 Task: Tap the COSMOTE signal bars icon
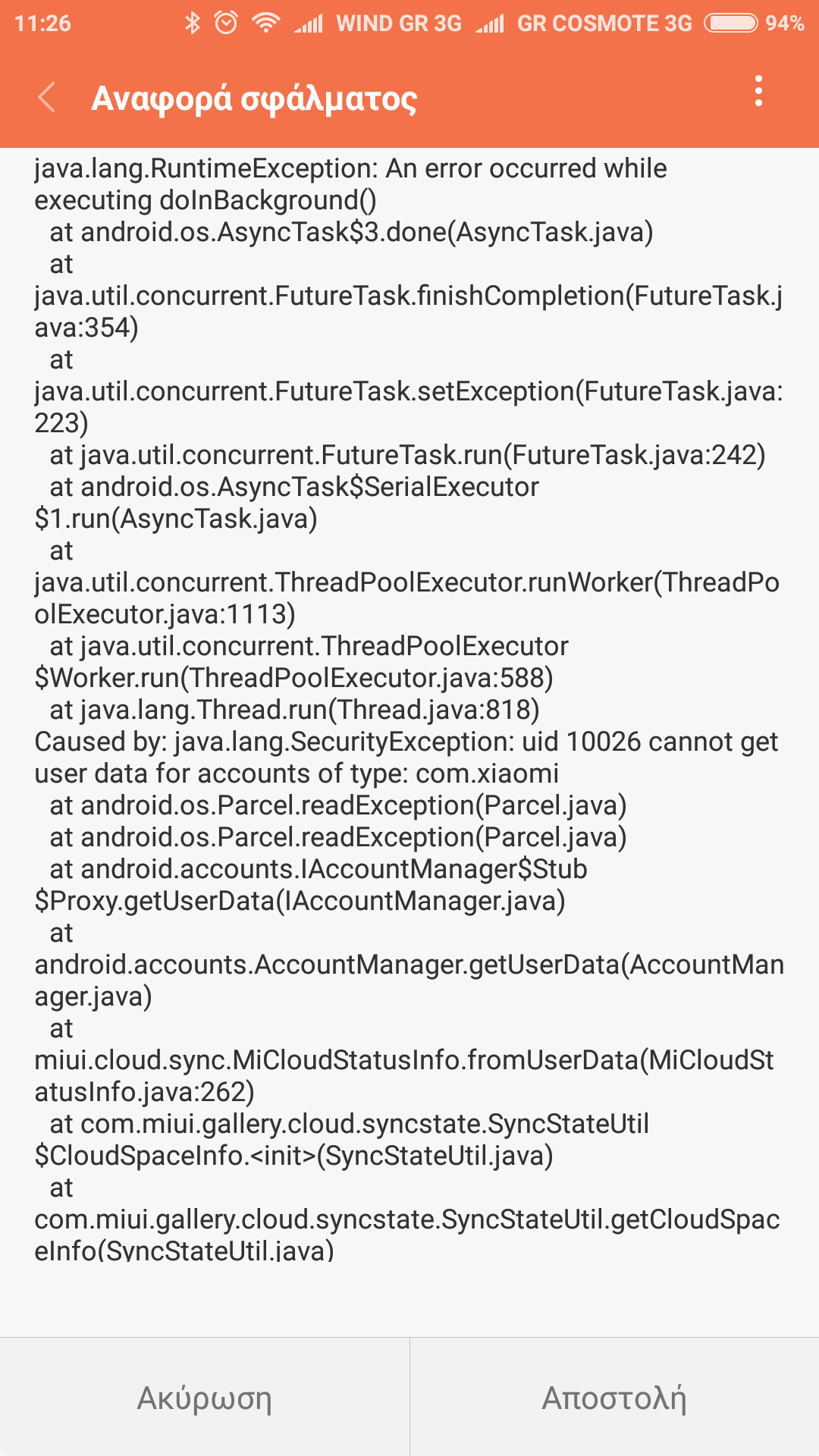[x=490, y=24]
